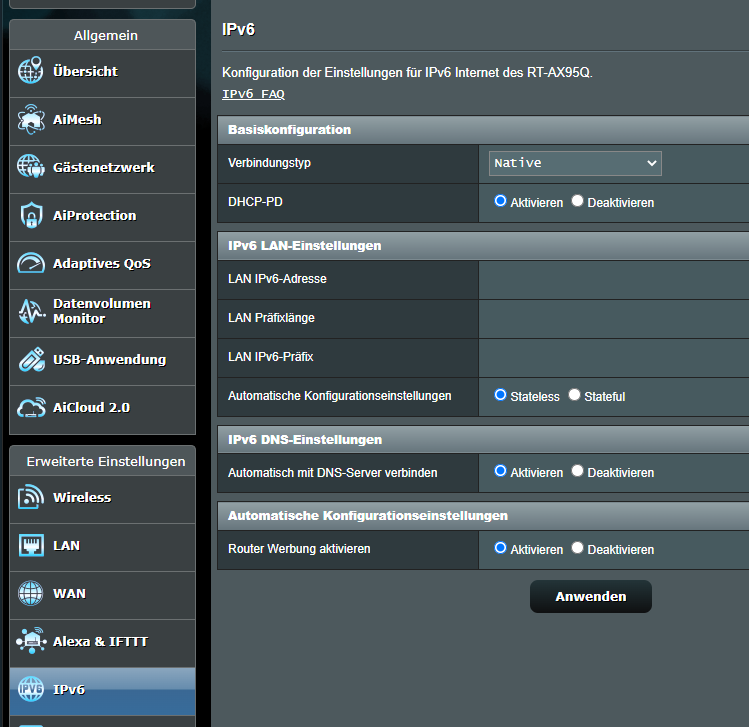This screenshot has width=749, height=727.
Task: Click the IPv6 DNS-Einstellungen section header
Action: (x=483, y=439)
